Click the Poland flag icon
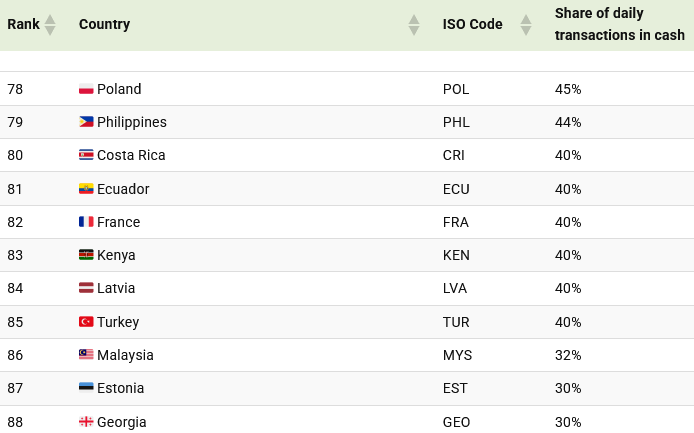The height and width of the screenshot is (433, 694). coord(86,89)
